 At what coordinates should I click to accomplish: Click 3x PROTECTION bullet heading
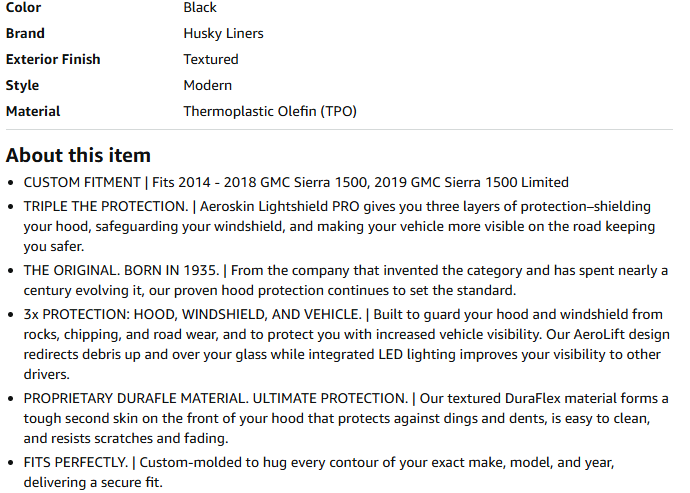point(193,315)
